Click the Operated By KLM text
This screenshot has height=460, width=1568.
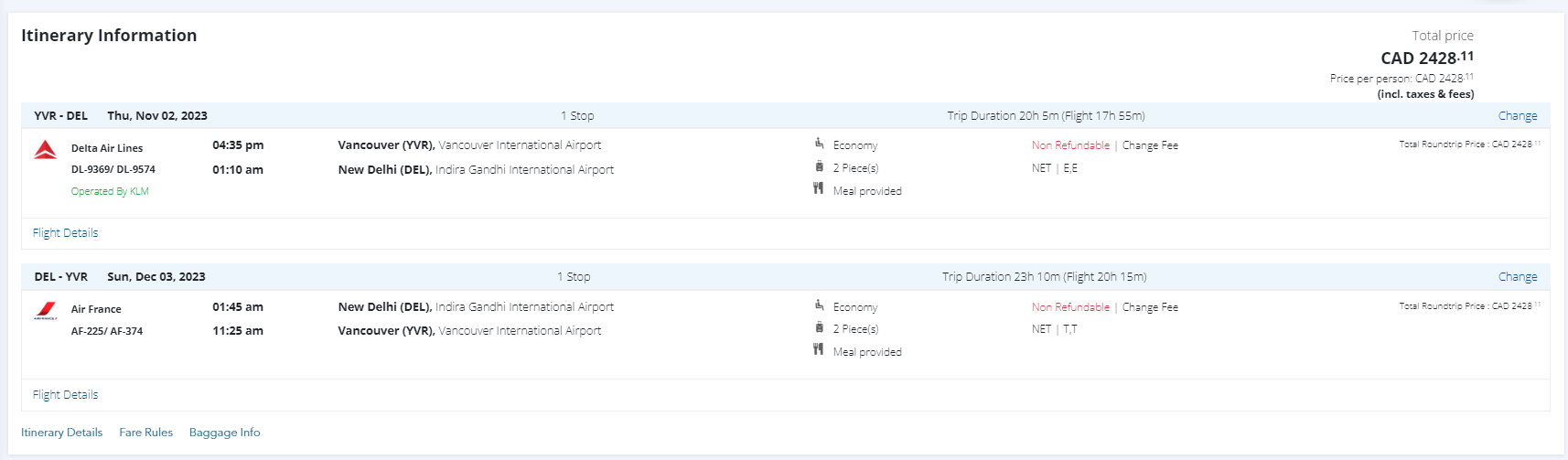tap(110, 192)
